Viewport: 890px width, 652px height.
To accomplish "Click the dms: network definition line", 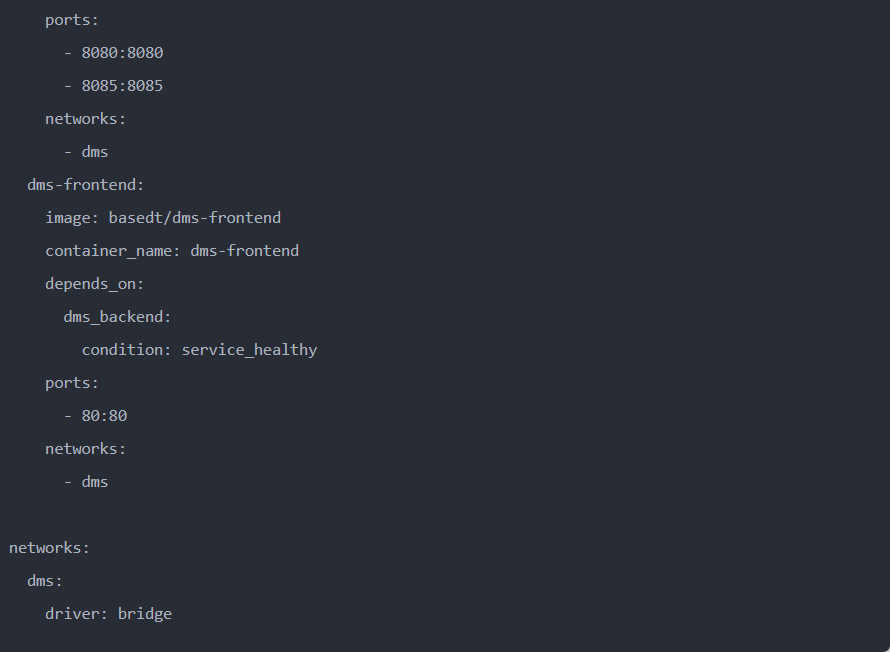I will (45, 581).
